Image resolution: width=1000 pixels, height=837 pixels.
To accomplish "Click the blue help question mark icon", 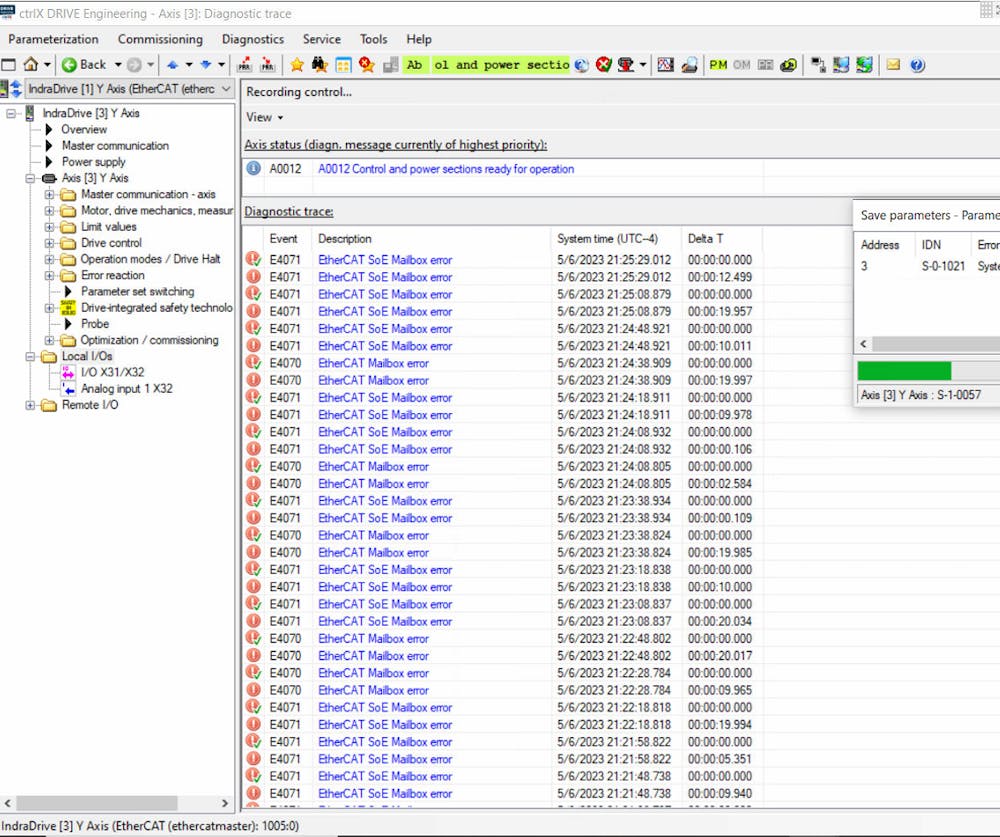I will point(917,65).
